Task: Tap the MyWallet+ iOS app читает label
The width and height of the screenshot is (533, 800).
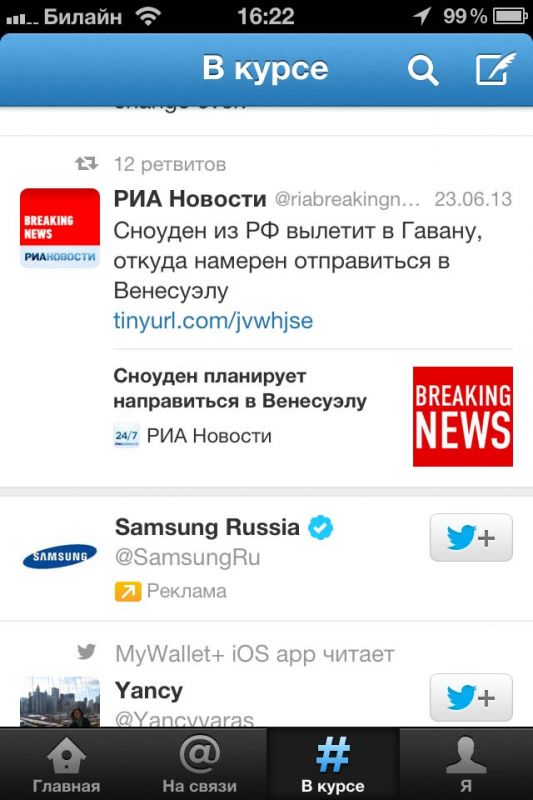Action: (x=255, y=654)
